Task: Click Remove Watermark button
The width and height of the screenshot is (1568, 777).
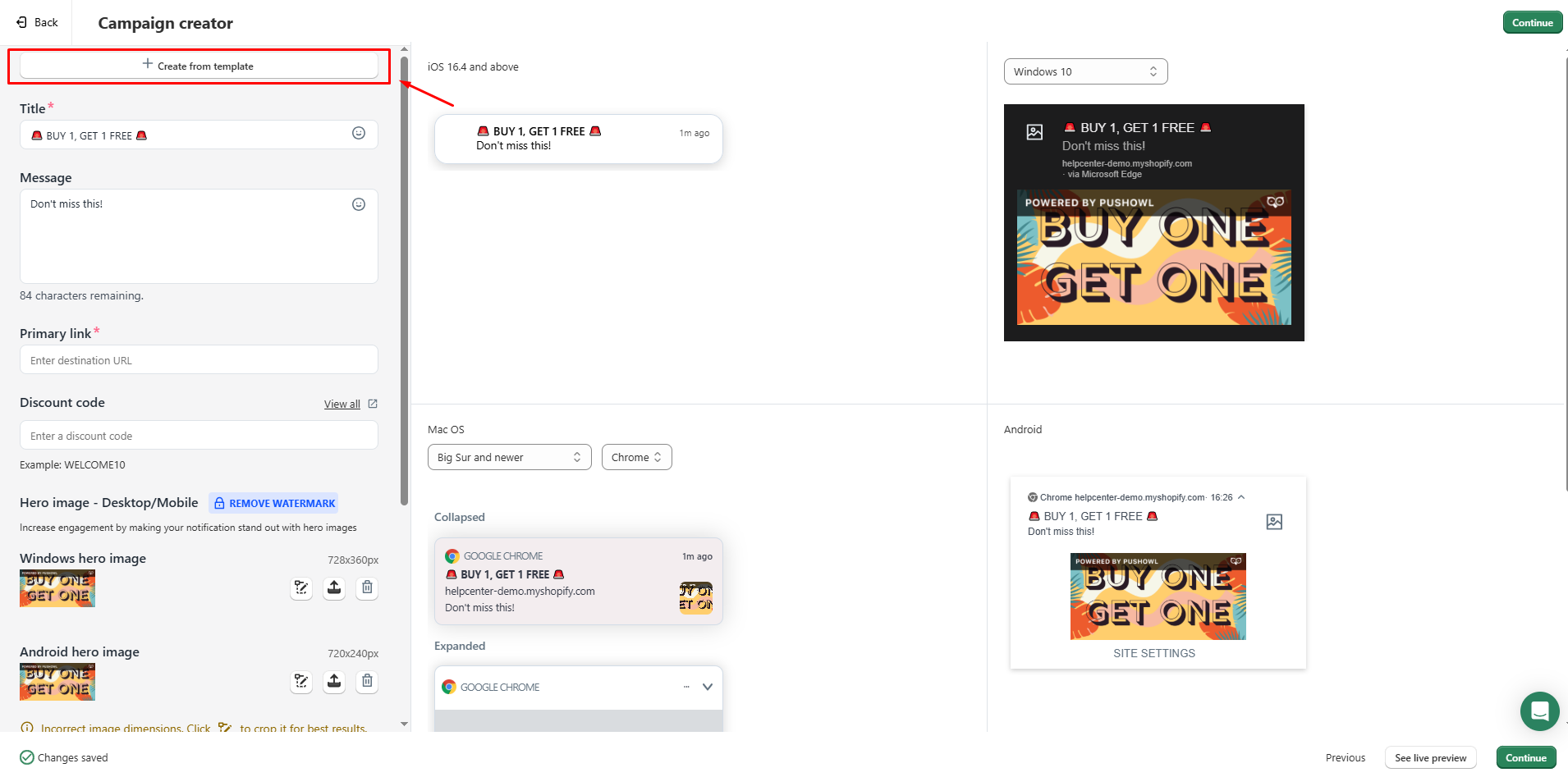Action: [273, 503]
